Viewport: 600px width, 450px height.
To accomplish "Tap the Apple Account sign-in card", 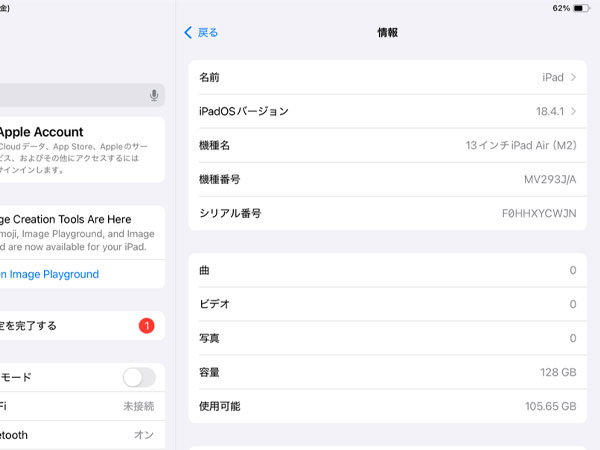I will point(82,149).
